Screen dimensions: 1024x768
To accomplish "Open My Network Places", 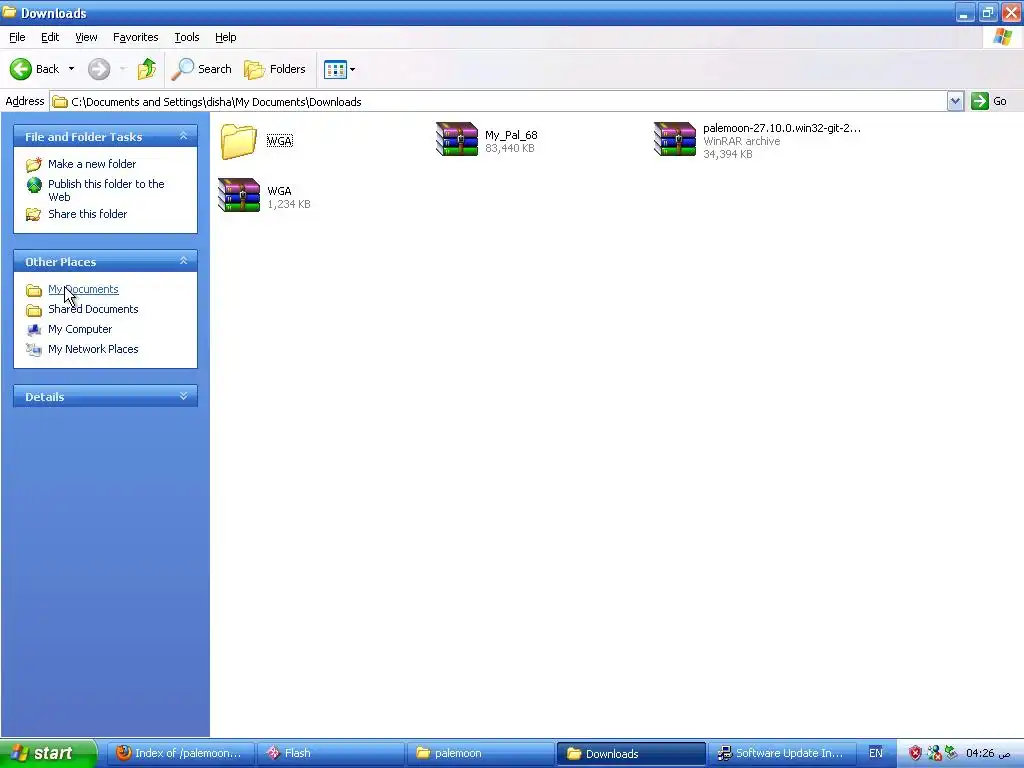I will click(x=93, y=349).
